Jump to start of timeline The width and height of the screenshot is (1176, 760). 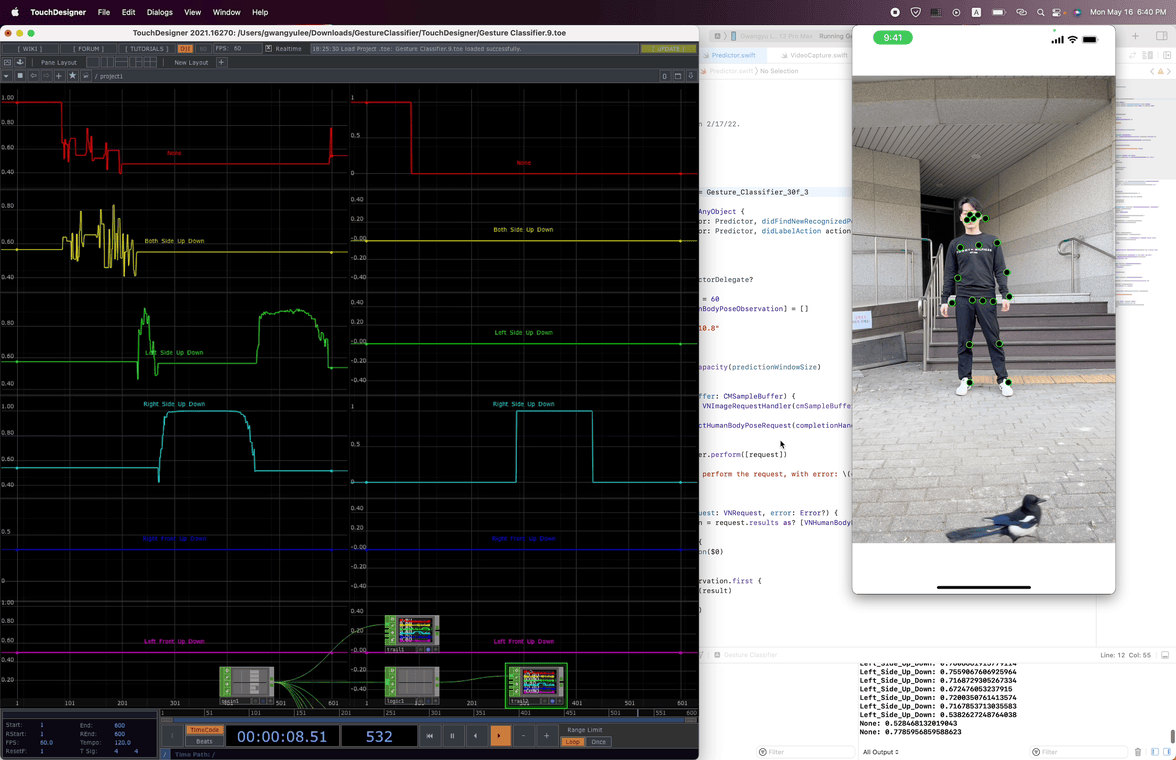430,736
